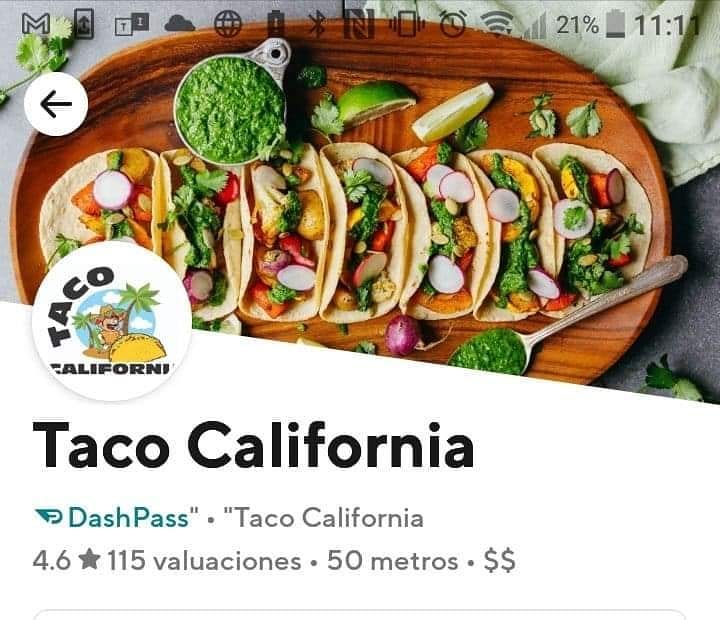
Task: Tap the battery 21% indicator
Action: (x=591, y=24)
